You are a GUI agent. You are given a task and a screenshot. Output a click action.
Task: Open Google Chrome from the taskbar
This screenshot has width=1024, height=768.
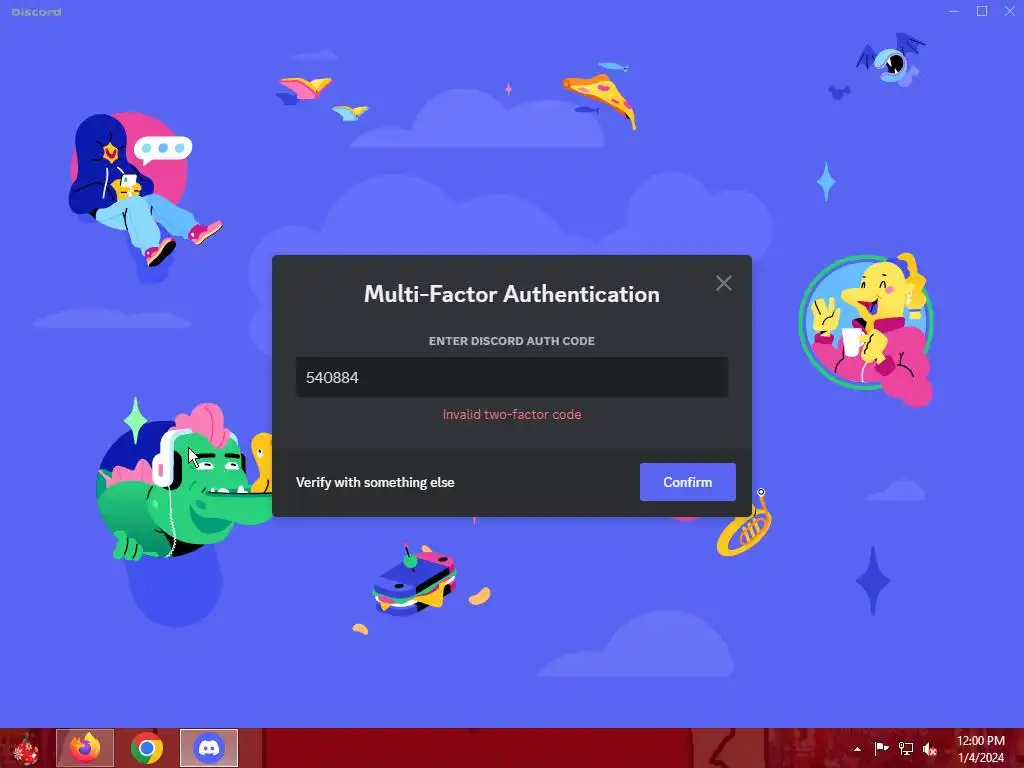(147, 748)
